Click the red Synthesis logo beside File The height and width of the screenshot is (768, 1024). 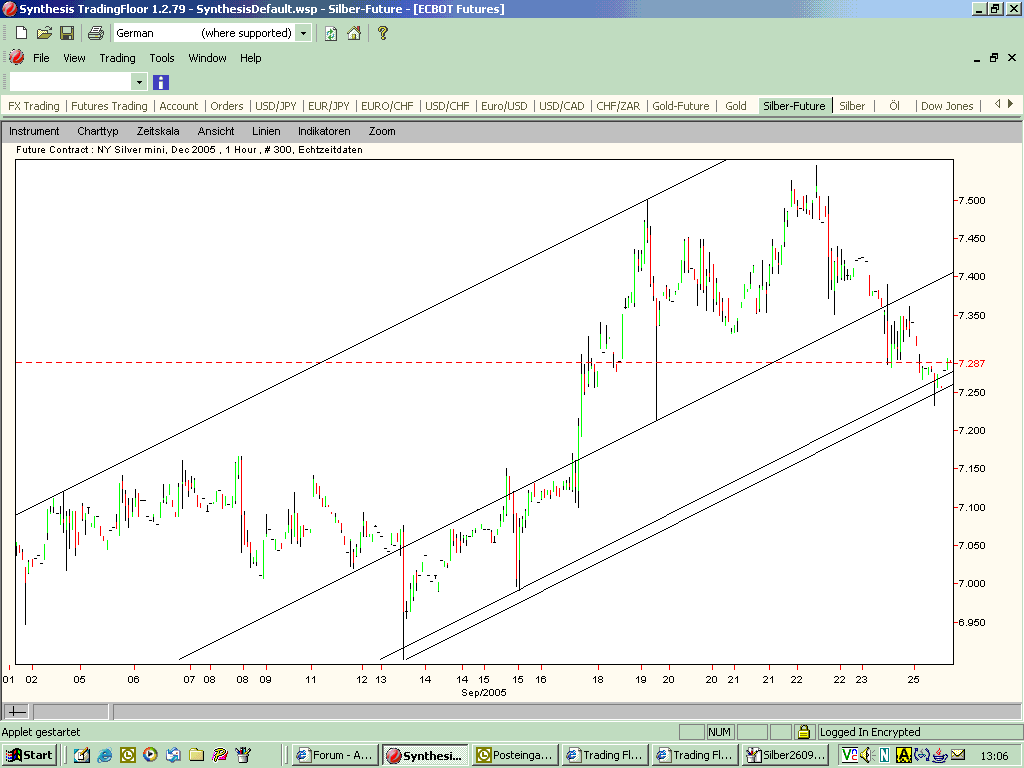(16, 57)
